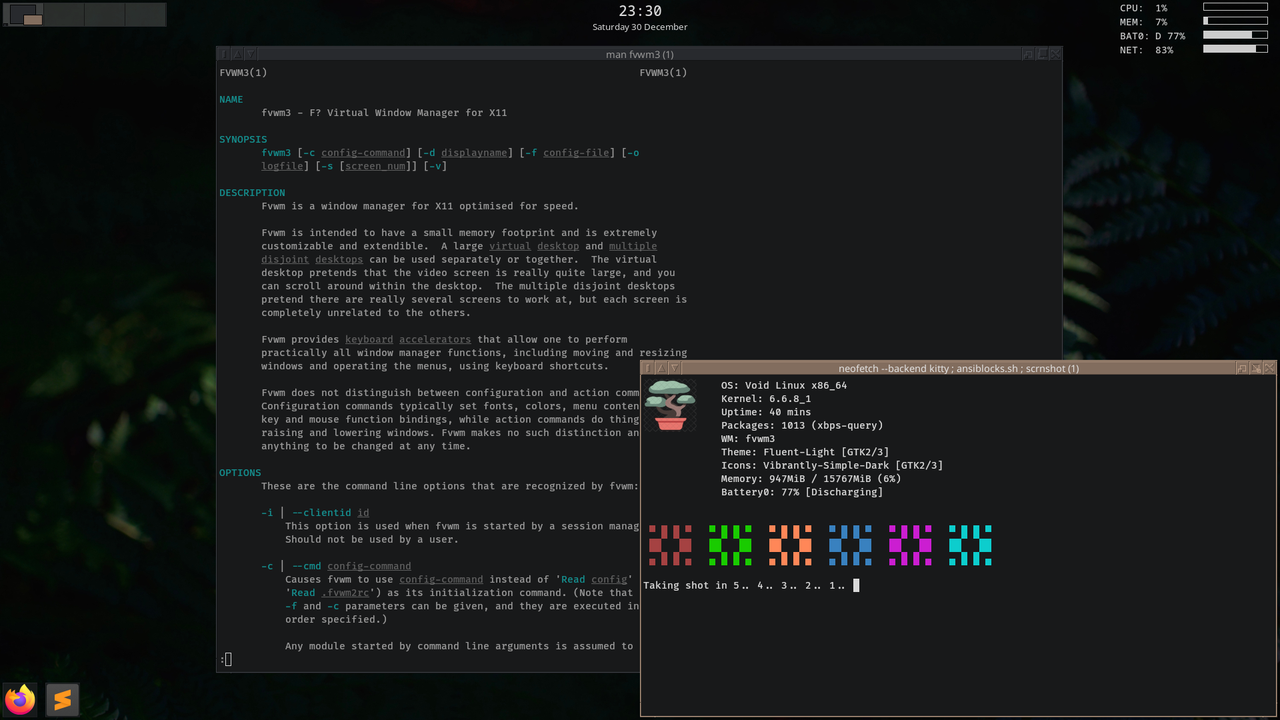Screen dimensions: 1280x720
Task: Click the NAME section heading
Action: (231, 99)
